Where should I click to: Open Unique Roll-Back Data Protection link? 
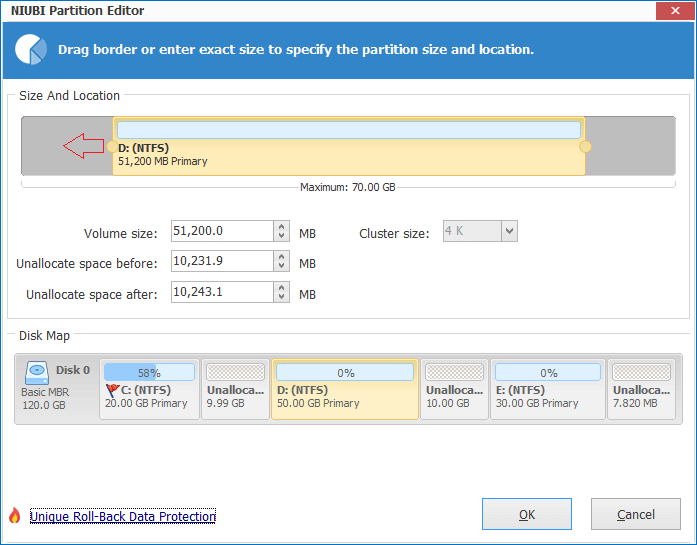point(123,516)
